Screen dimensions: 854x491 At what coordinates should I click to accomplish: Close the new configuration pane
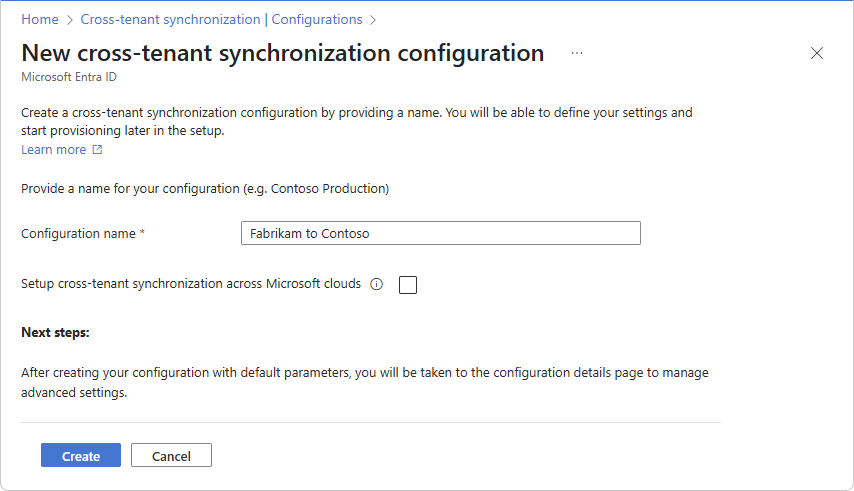(x=817, y=53)
